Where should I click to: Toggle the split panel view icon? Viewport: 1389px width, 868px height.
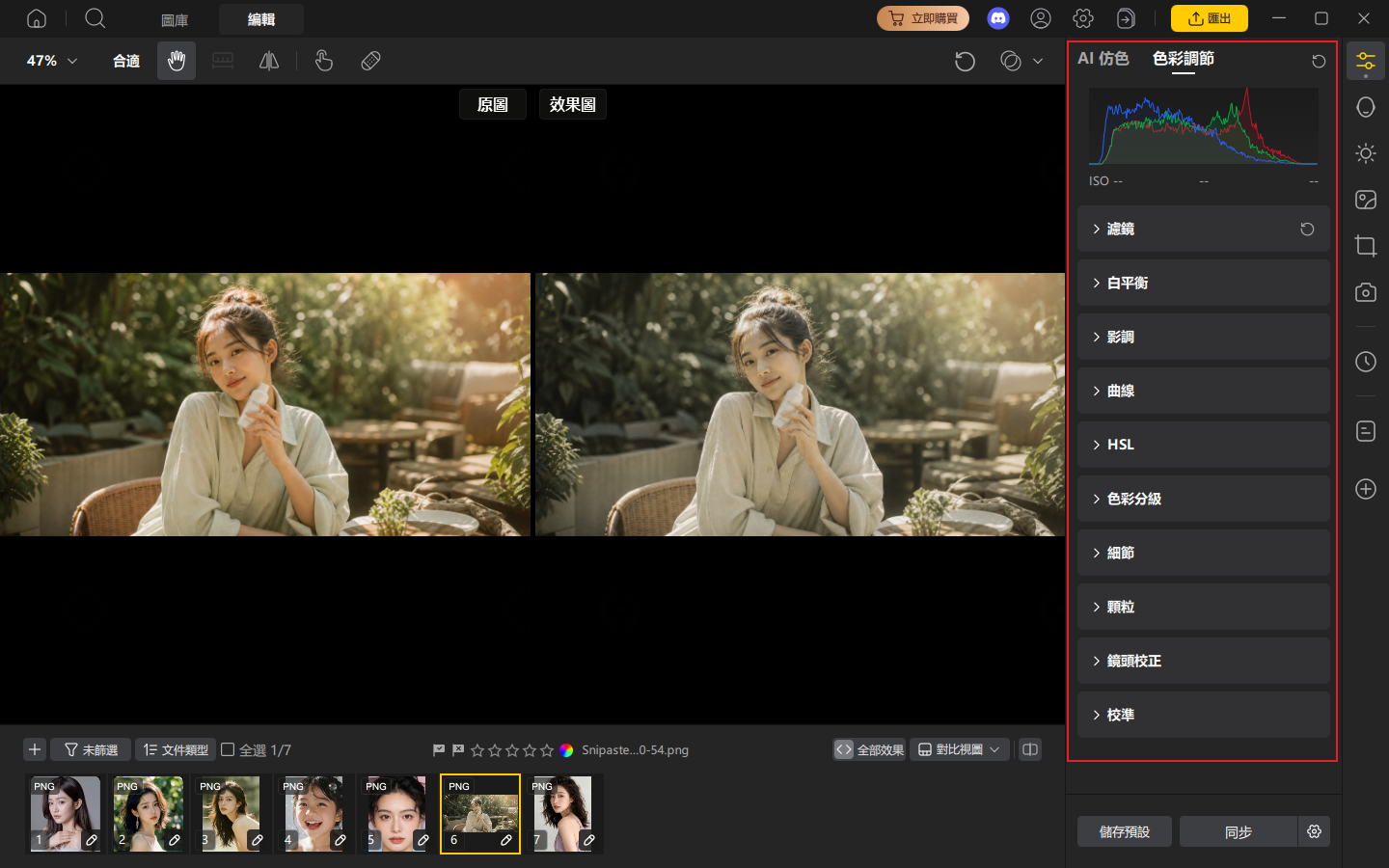(1030, 749)
